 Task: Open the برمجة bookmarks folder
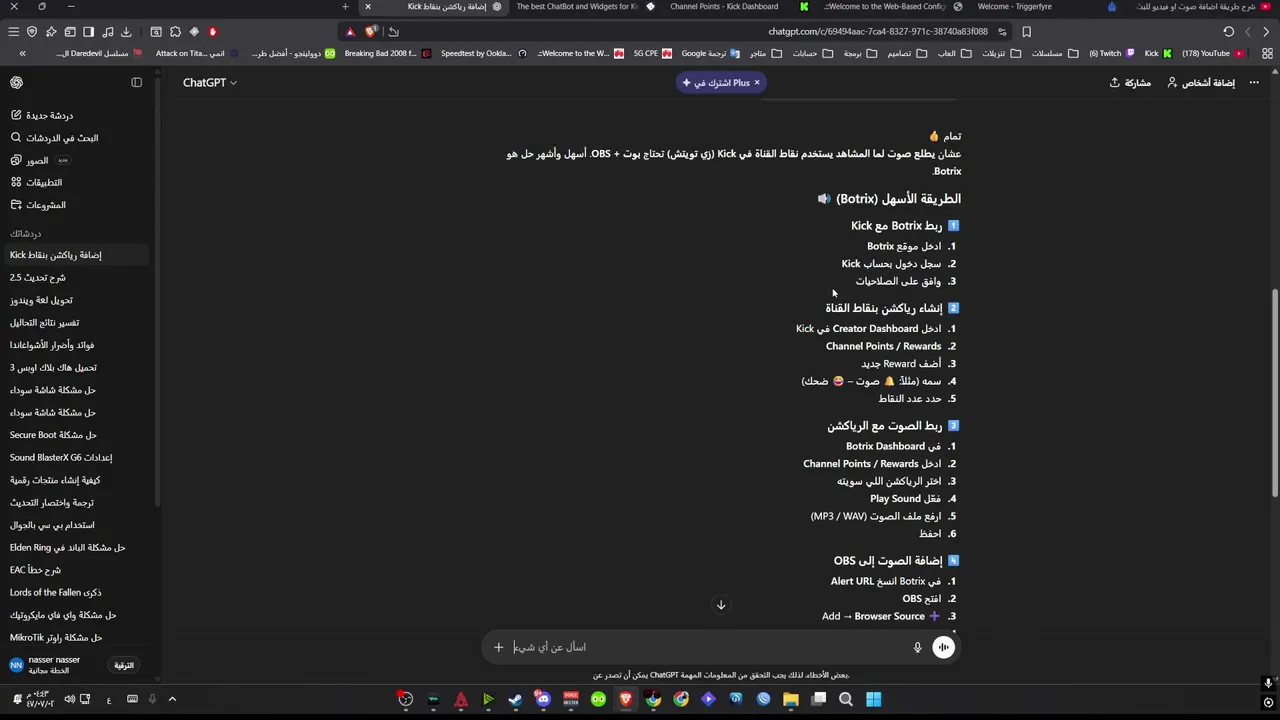click(861, 53)
